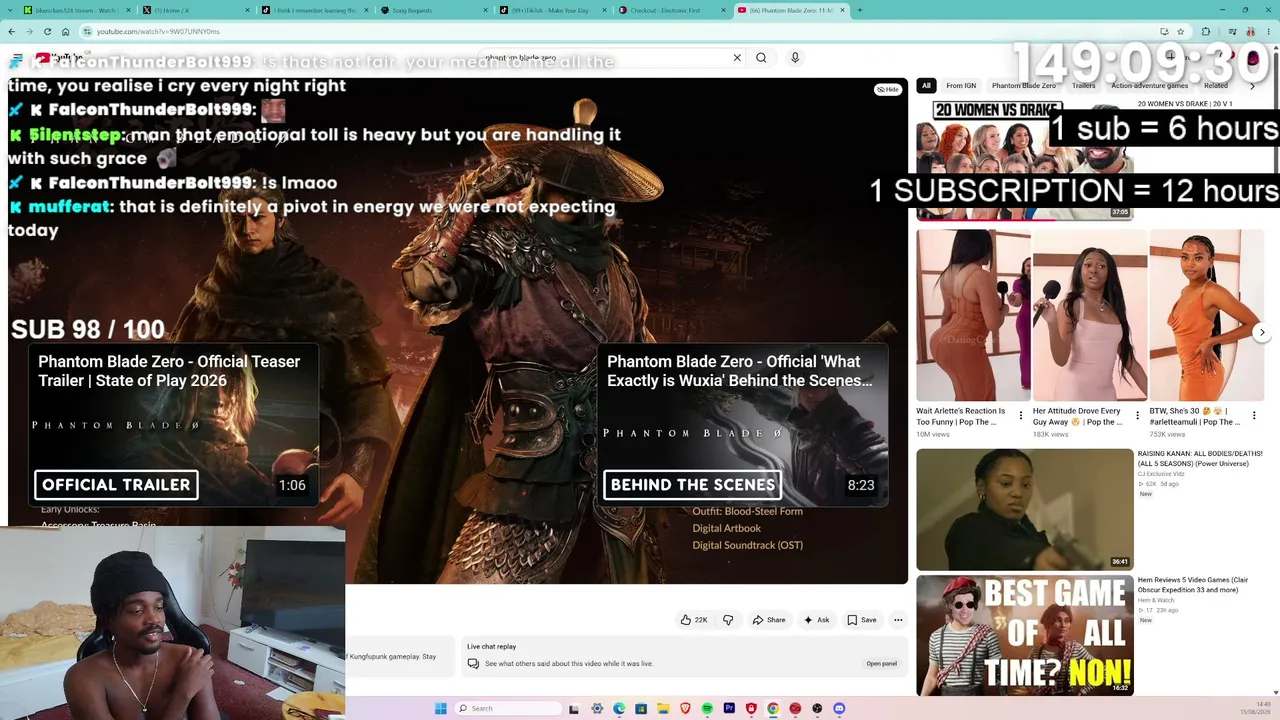Open Hem Reviews 5 Video Games title
This screenshot has height=720, width=1280.
pyautogui.click(x=1193, y=585)
